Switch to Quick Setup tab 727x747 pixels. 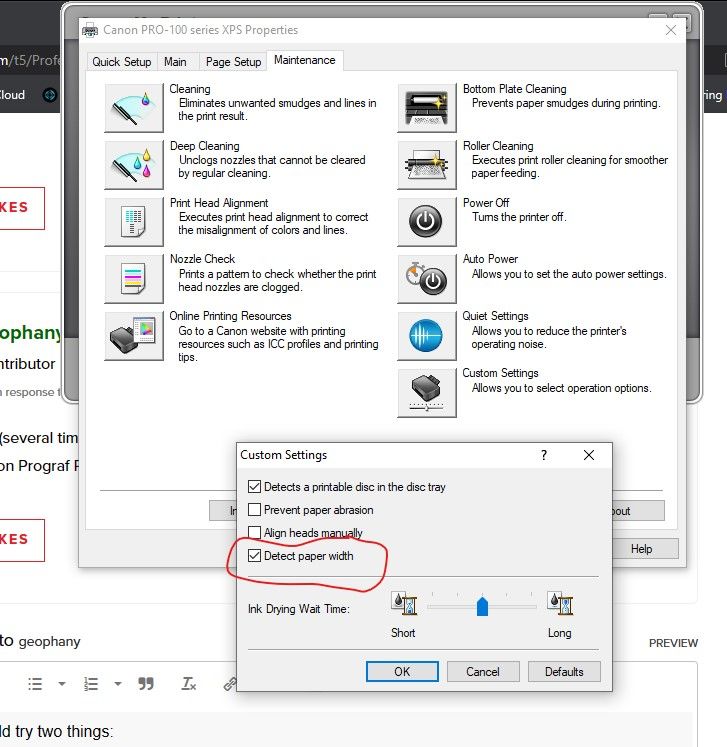tap(121, 62)
